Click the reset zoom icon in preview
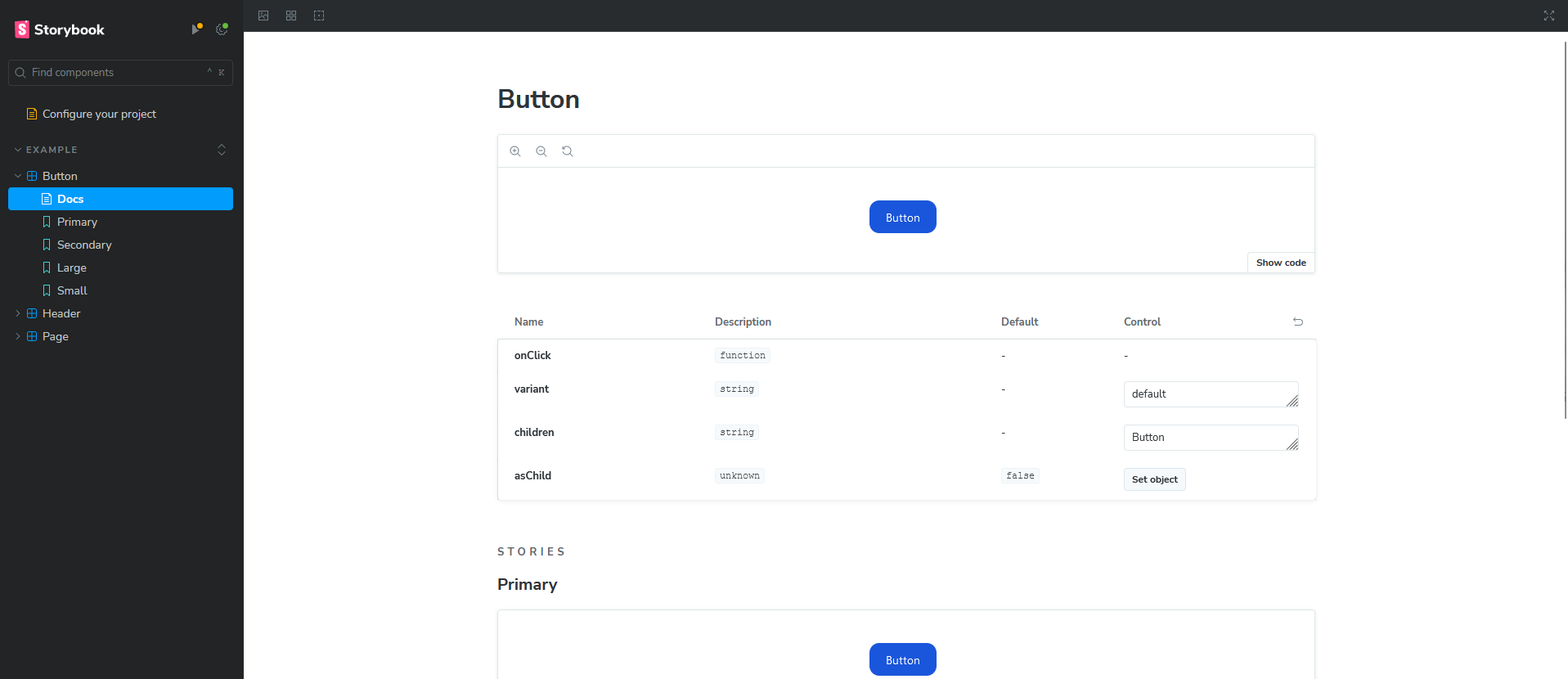 (x=568, y=151)
